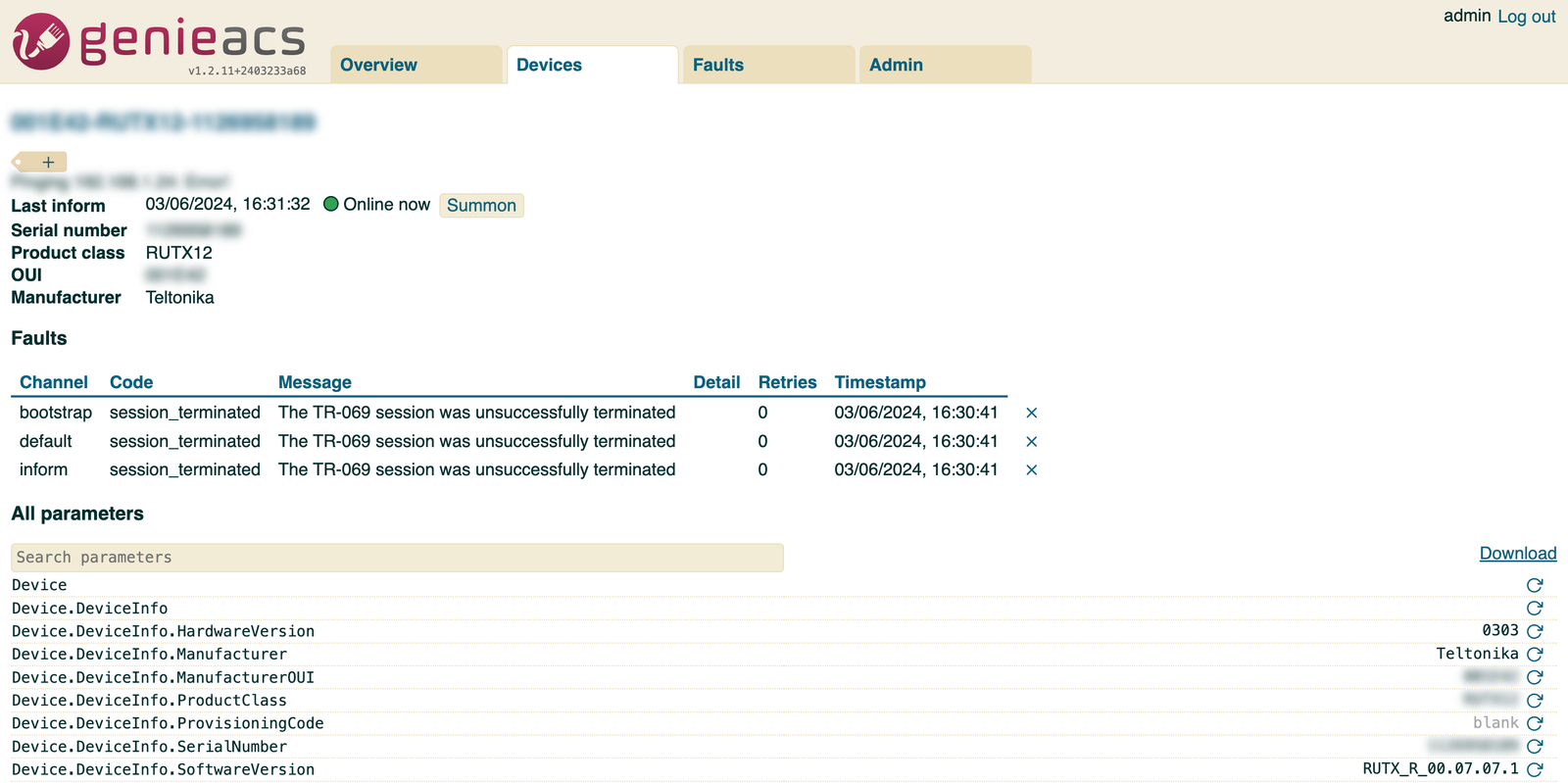Log out of the admin account
The width and height of the screenshot is (1568, 783).
point(1526,17)
